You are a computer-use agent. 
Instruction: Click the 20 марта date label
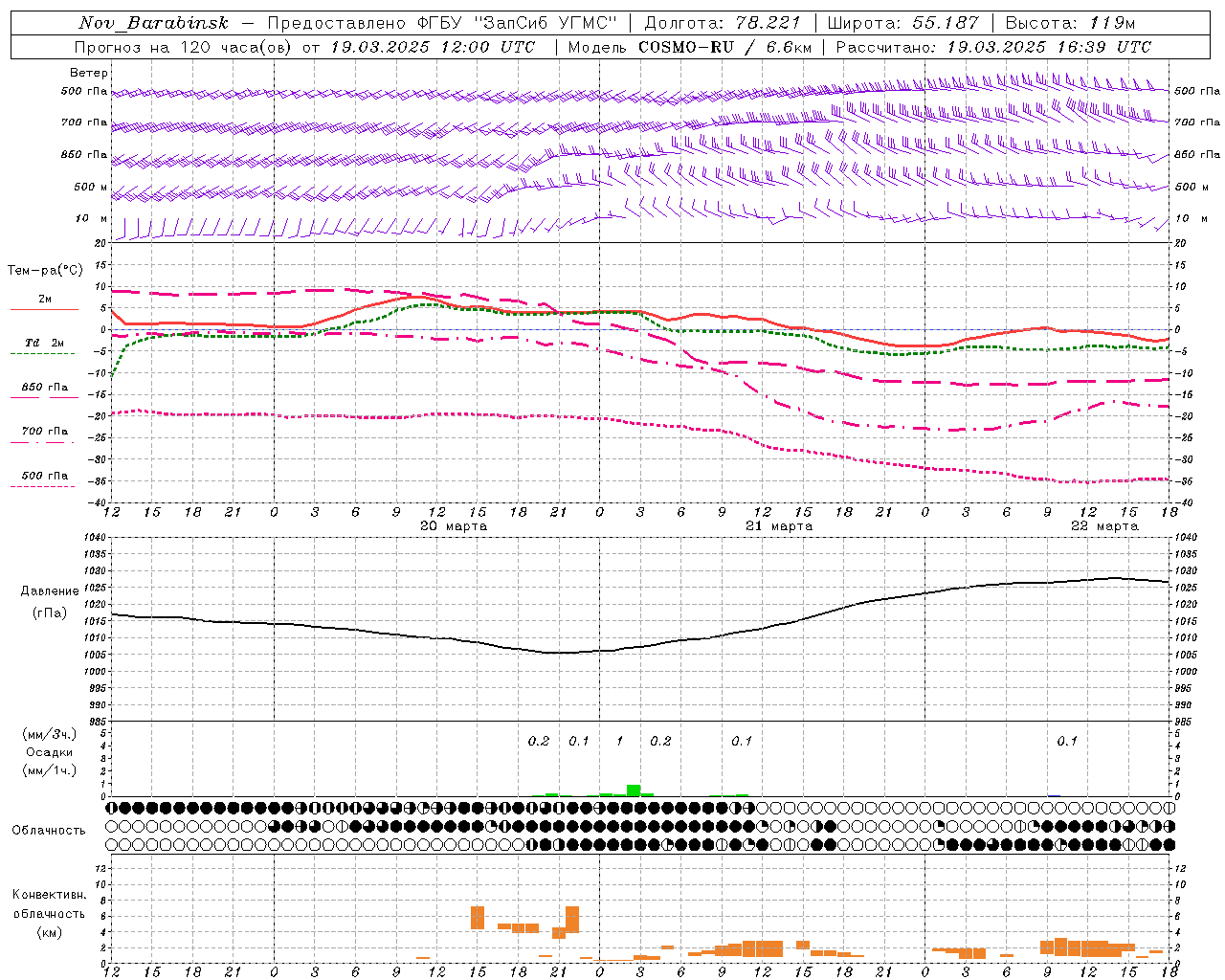tap(454, 526)
